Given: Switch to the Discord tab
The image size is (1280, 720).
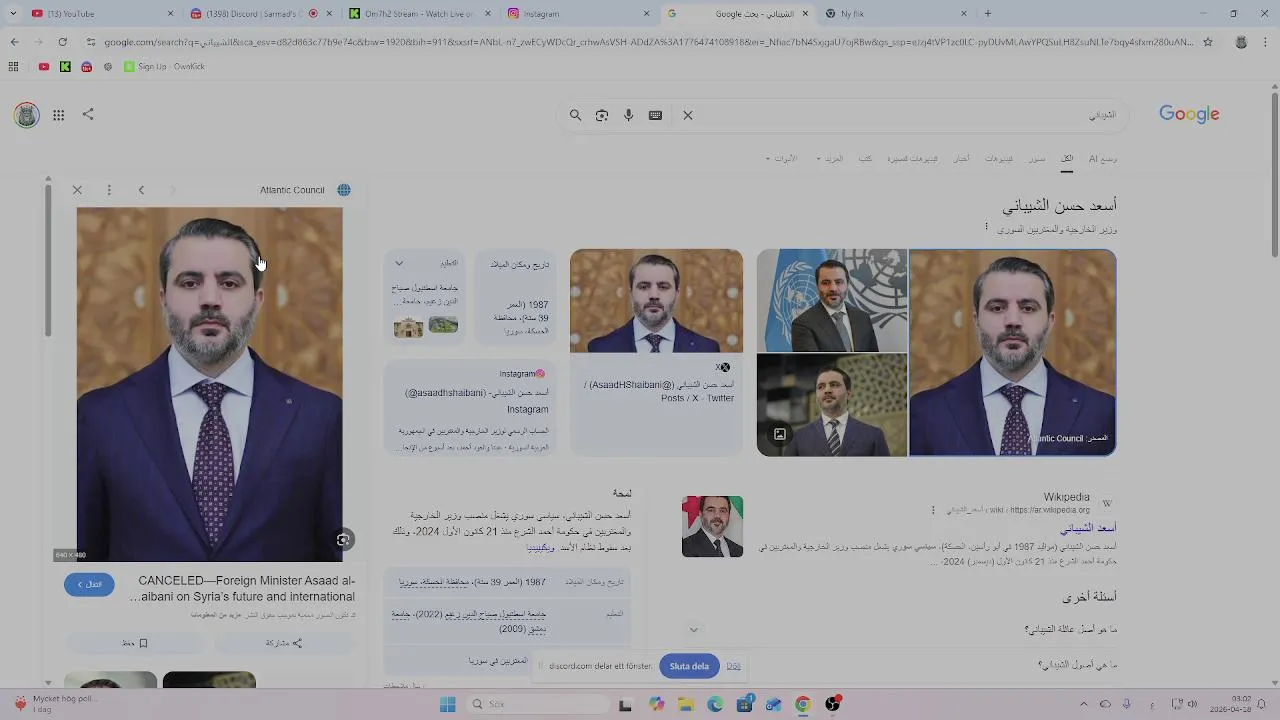Looking at the screenshot, I should click(260, 14).
